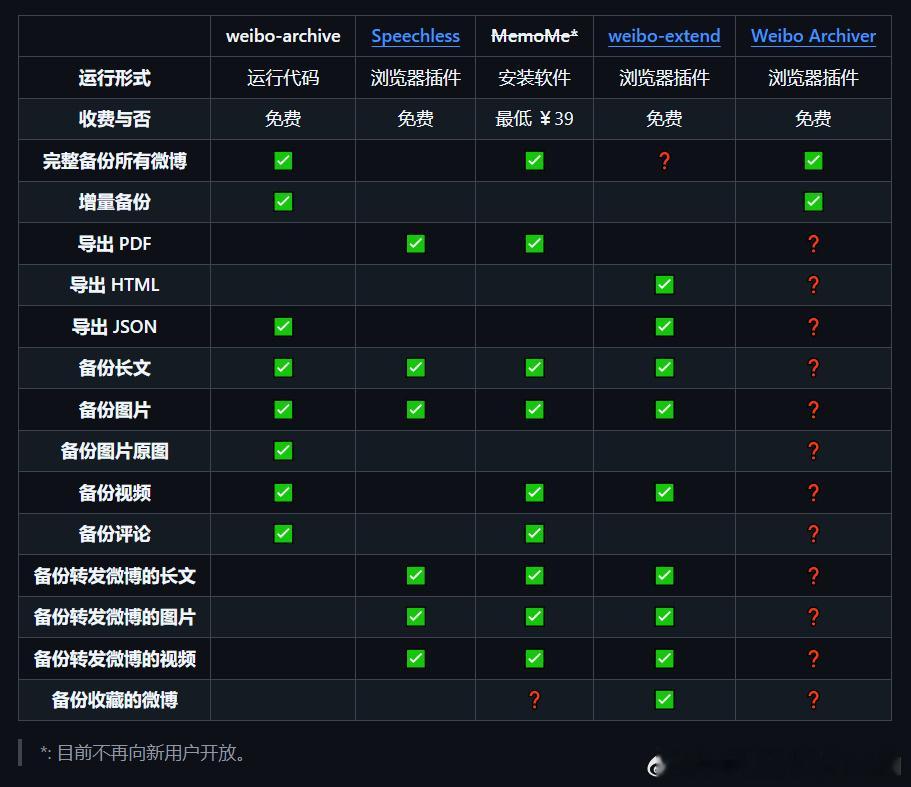Click the 安装软件 cell
The width and height of the screenshot is (911, 787).
(534, 78)
